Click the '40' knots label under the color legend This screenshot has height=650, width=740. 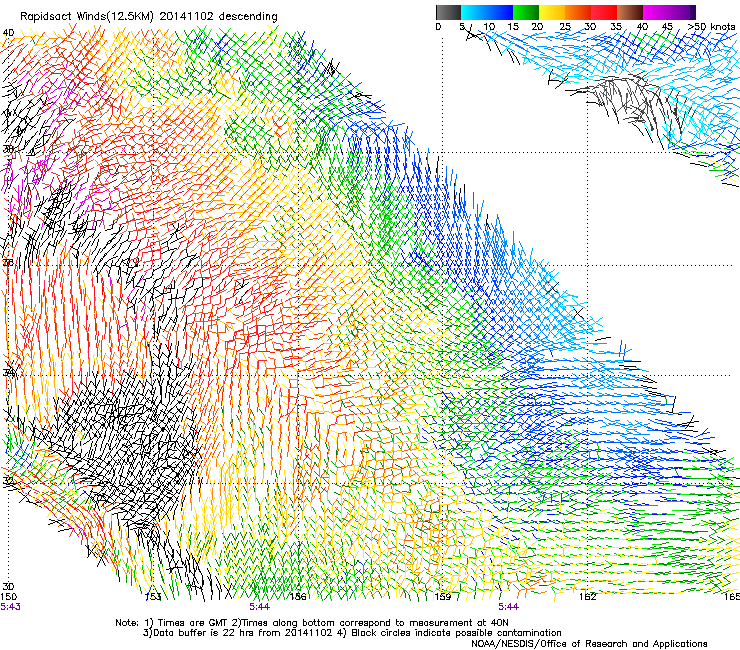[x=642, y=27]
